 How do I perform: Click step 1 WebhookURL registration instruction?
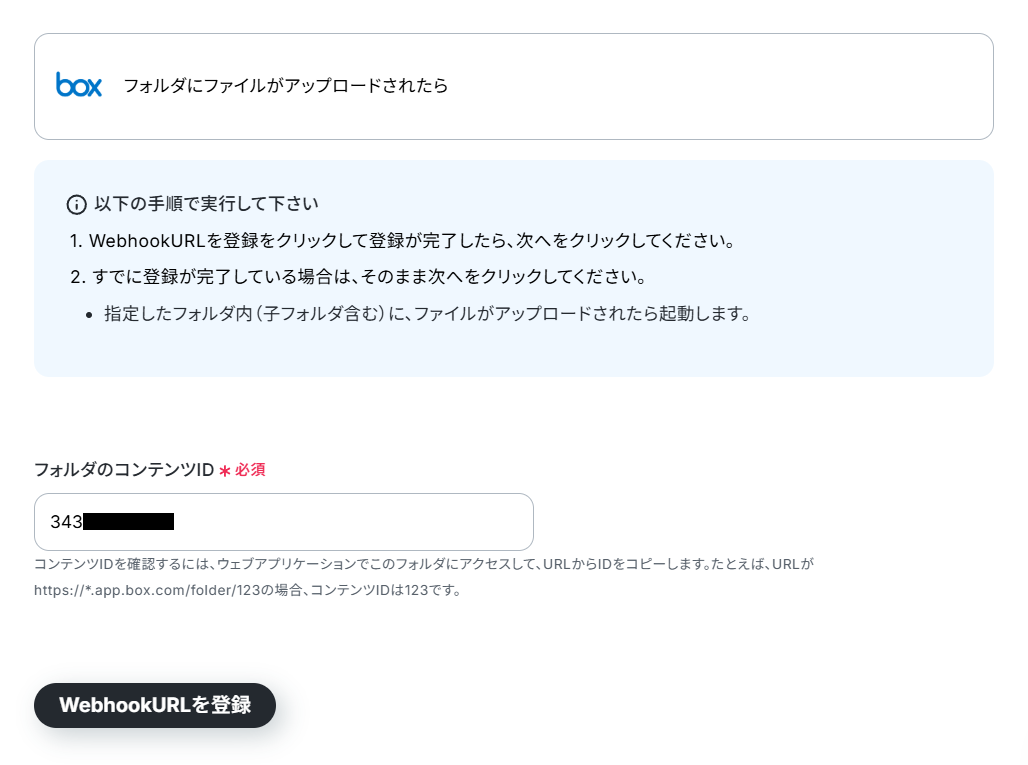402,241
